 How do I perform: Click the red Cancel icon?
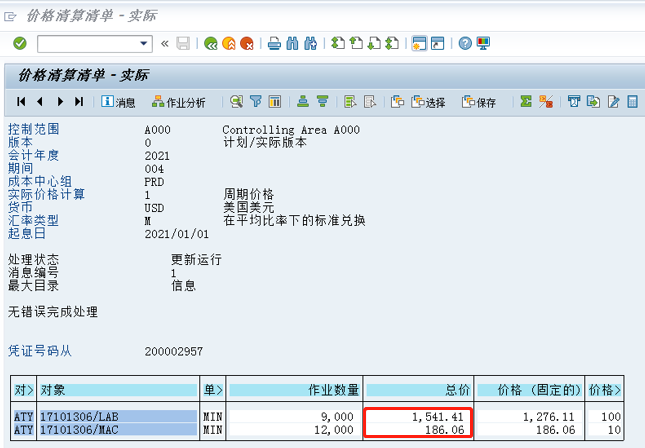[247, 43]
